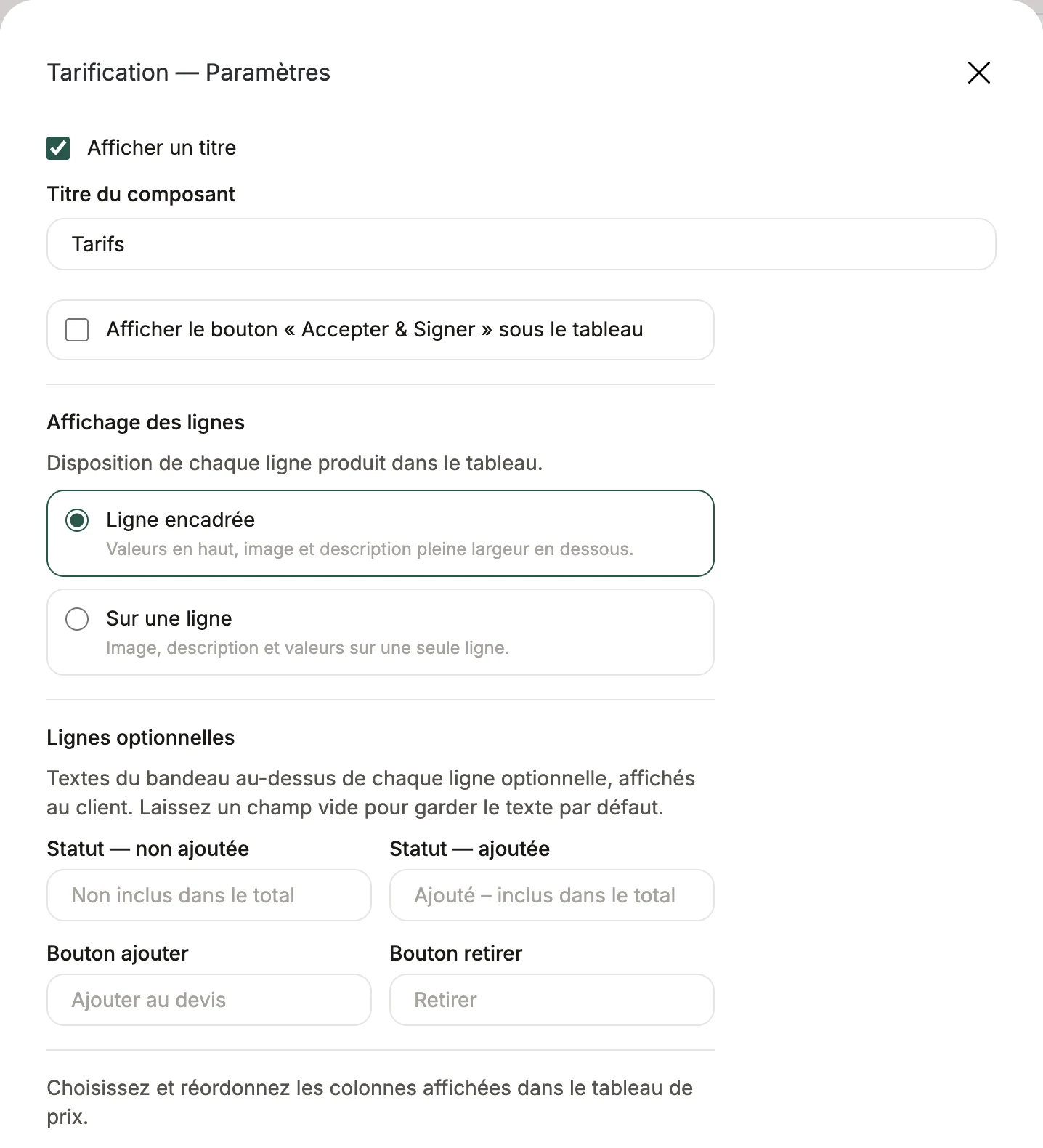Screen dimensions: 1043x1148
Task: Click the Bouton ajouter text field
Action: [209, 1000]
